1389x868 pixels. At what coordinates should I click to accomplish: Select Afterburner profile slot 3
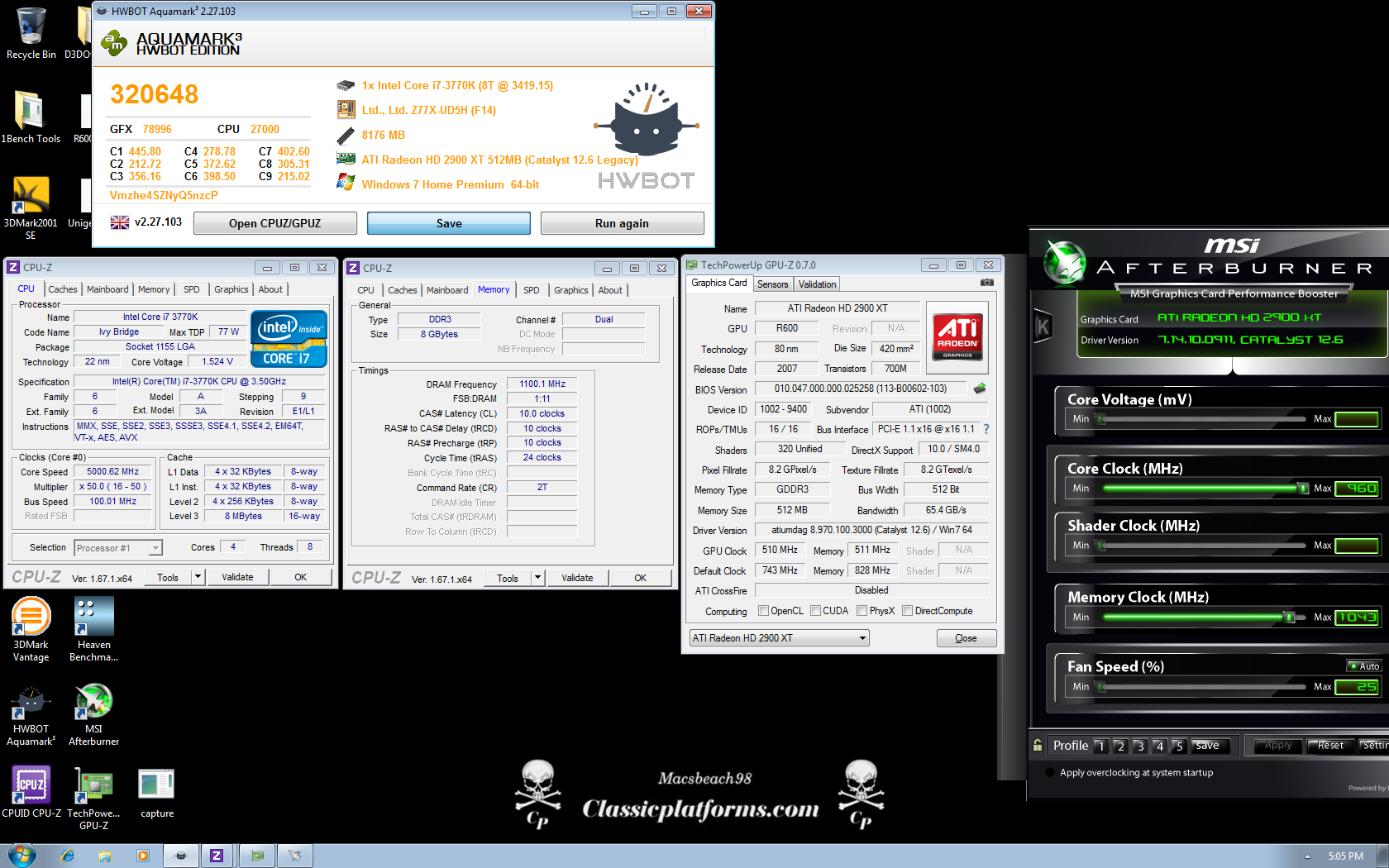coord(1139,746)
